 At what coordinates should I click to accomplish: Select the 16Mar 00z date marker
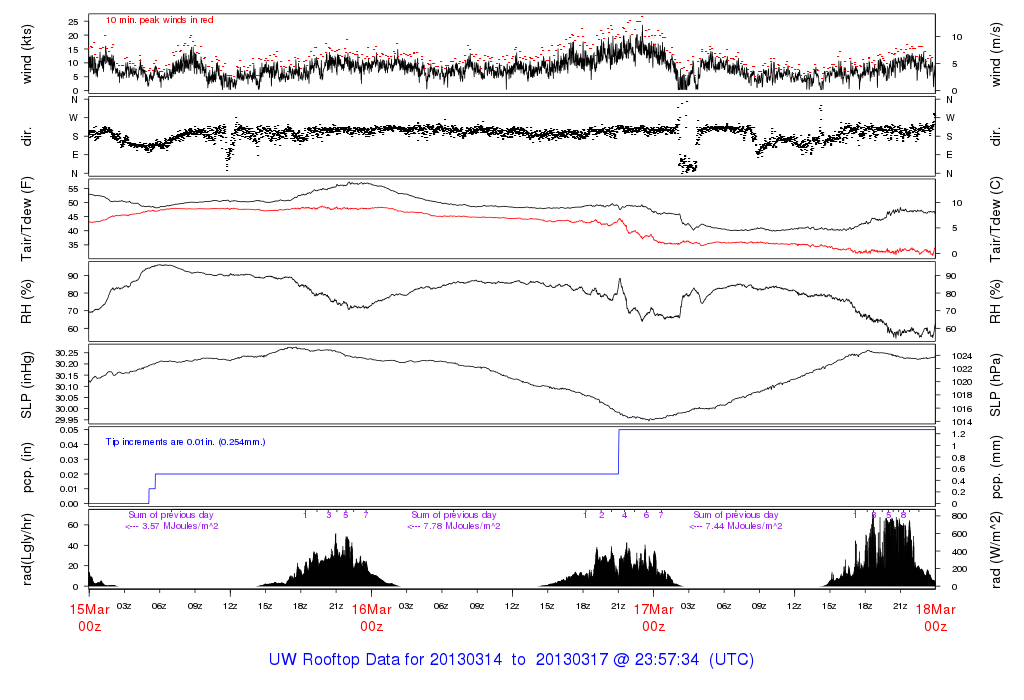pos(371,617)
